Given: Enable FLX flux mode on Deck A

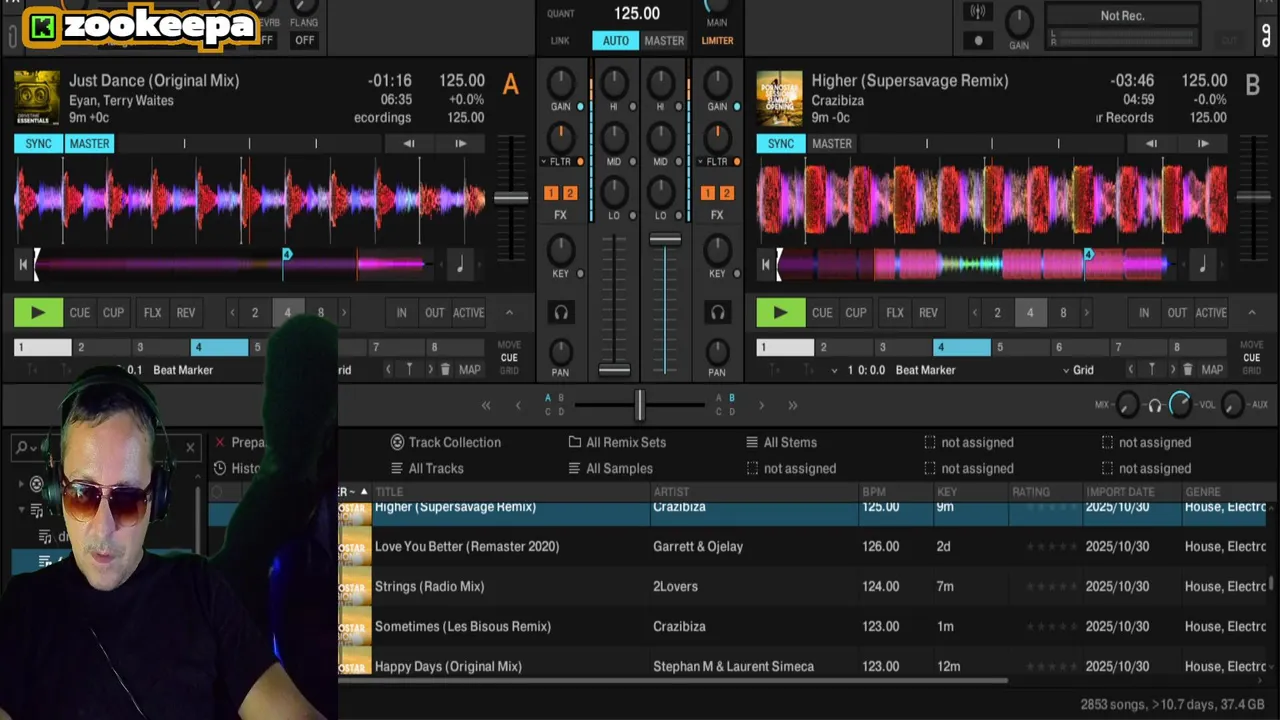Looking at the screenshot, I should 152,313.
